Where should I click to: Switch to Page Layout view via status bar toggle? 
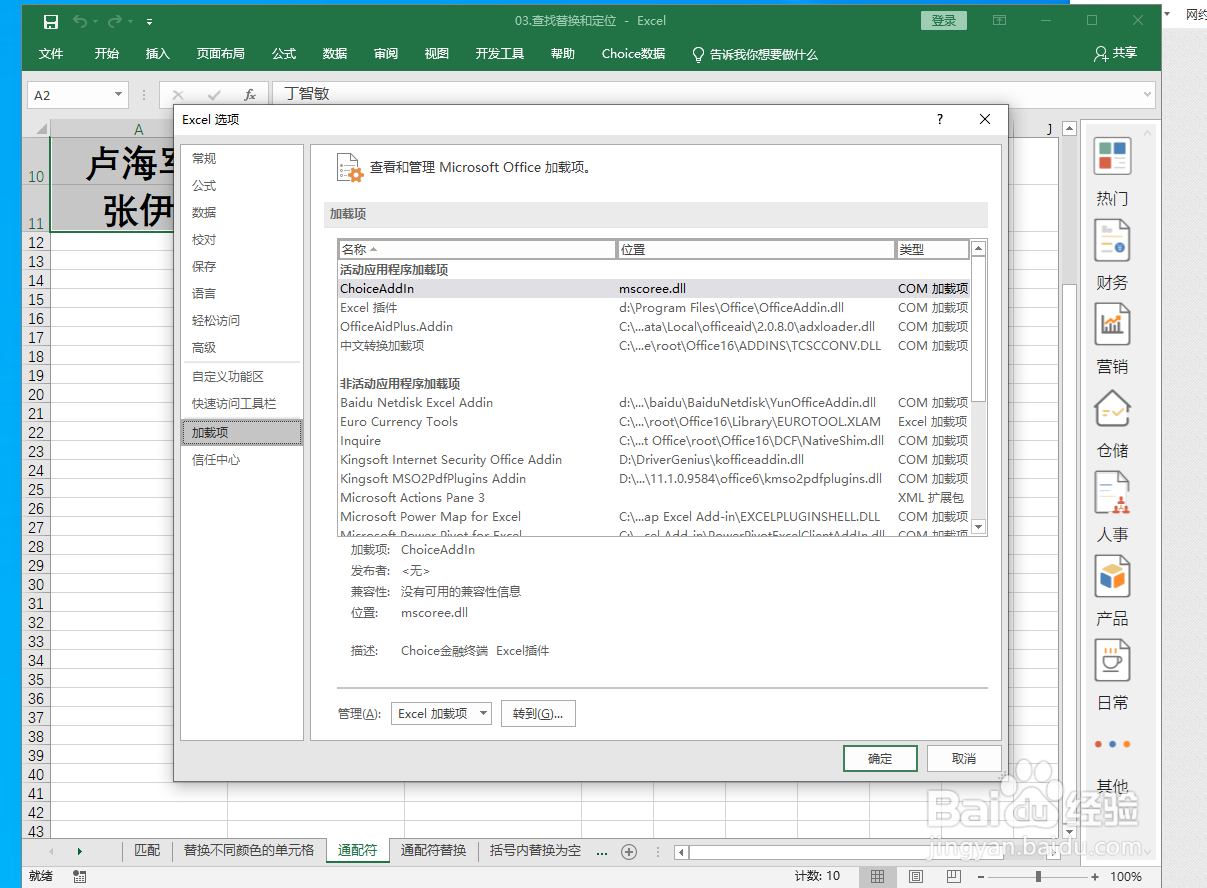915,875
